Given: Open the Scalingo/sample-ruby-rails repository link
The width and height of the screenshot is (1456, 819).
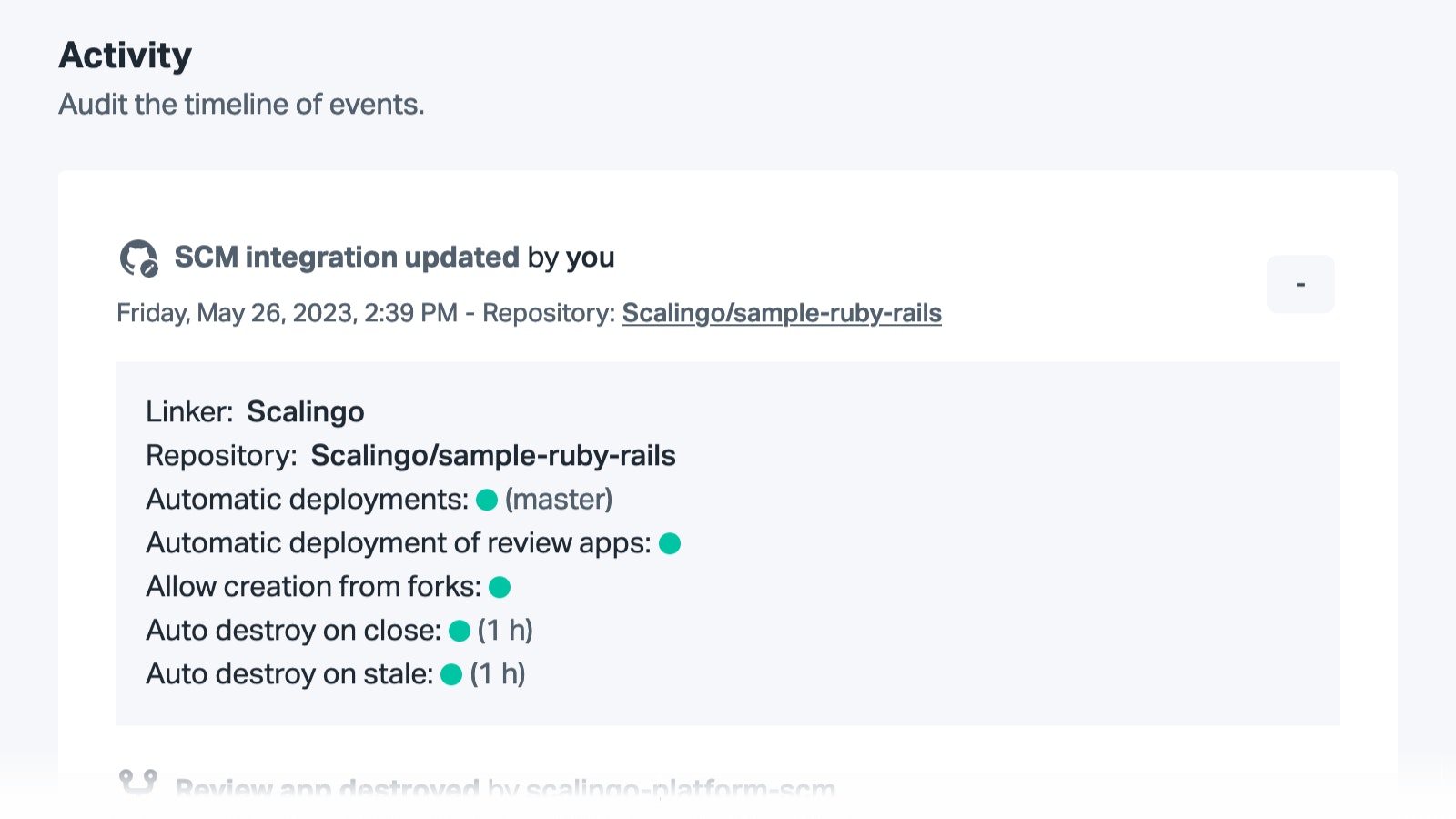Looking at the screenshot, I should [782, 313].
